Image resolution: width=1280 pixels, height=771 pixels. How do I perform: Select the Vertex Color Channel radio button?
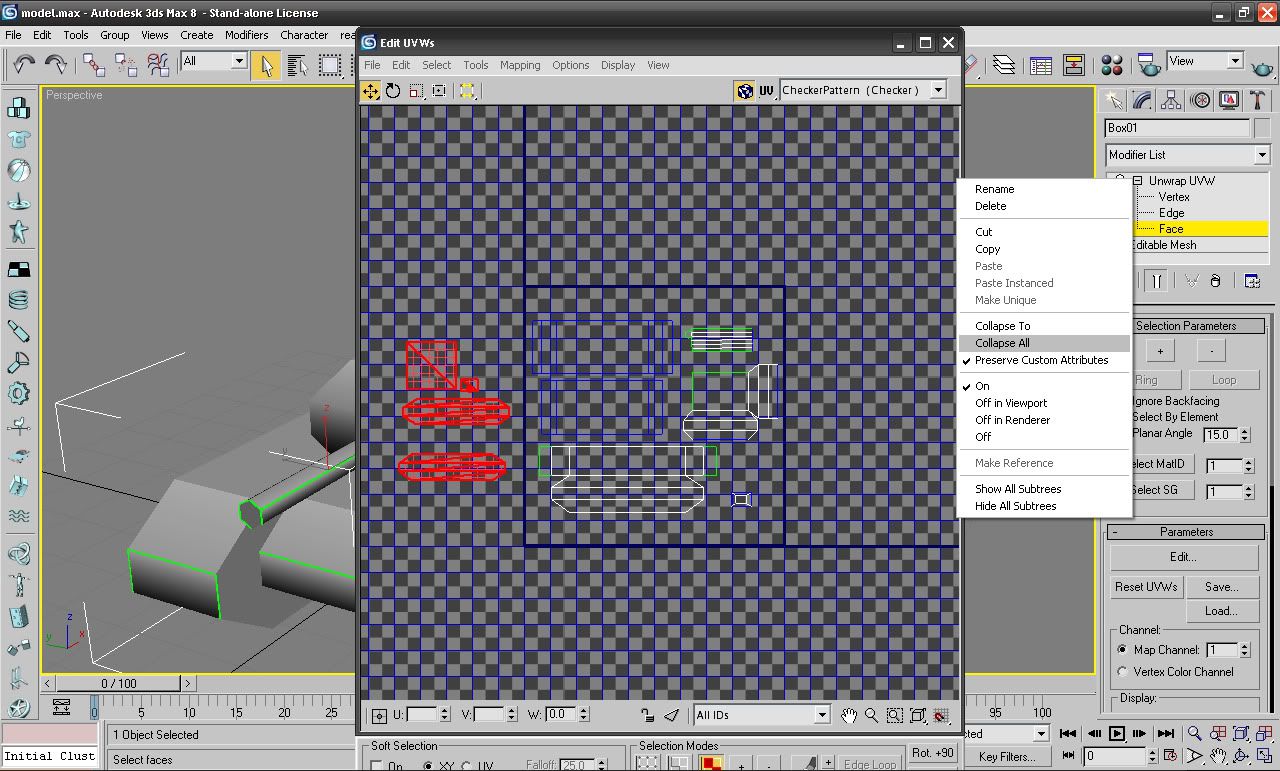[1122, 672]
